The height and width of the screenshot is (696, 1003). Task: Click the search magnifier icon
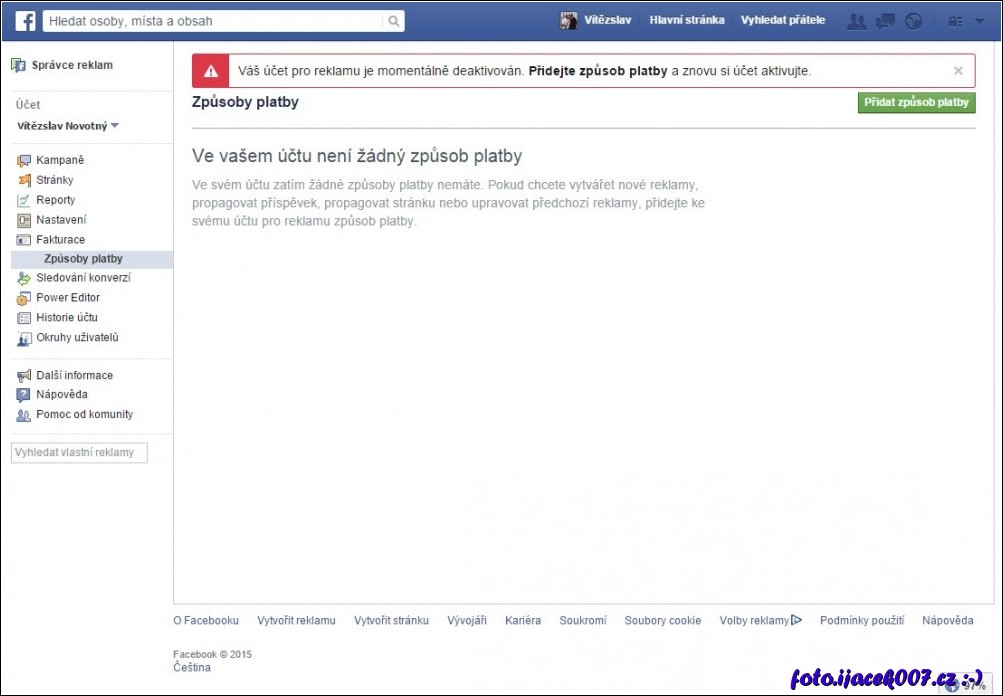tap(394, 21)
